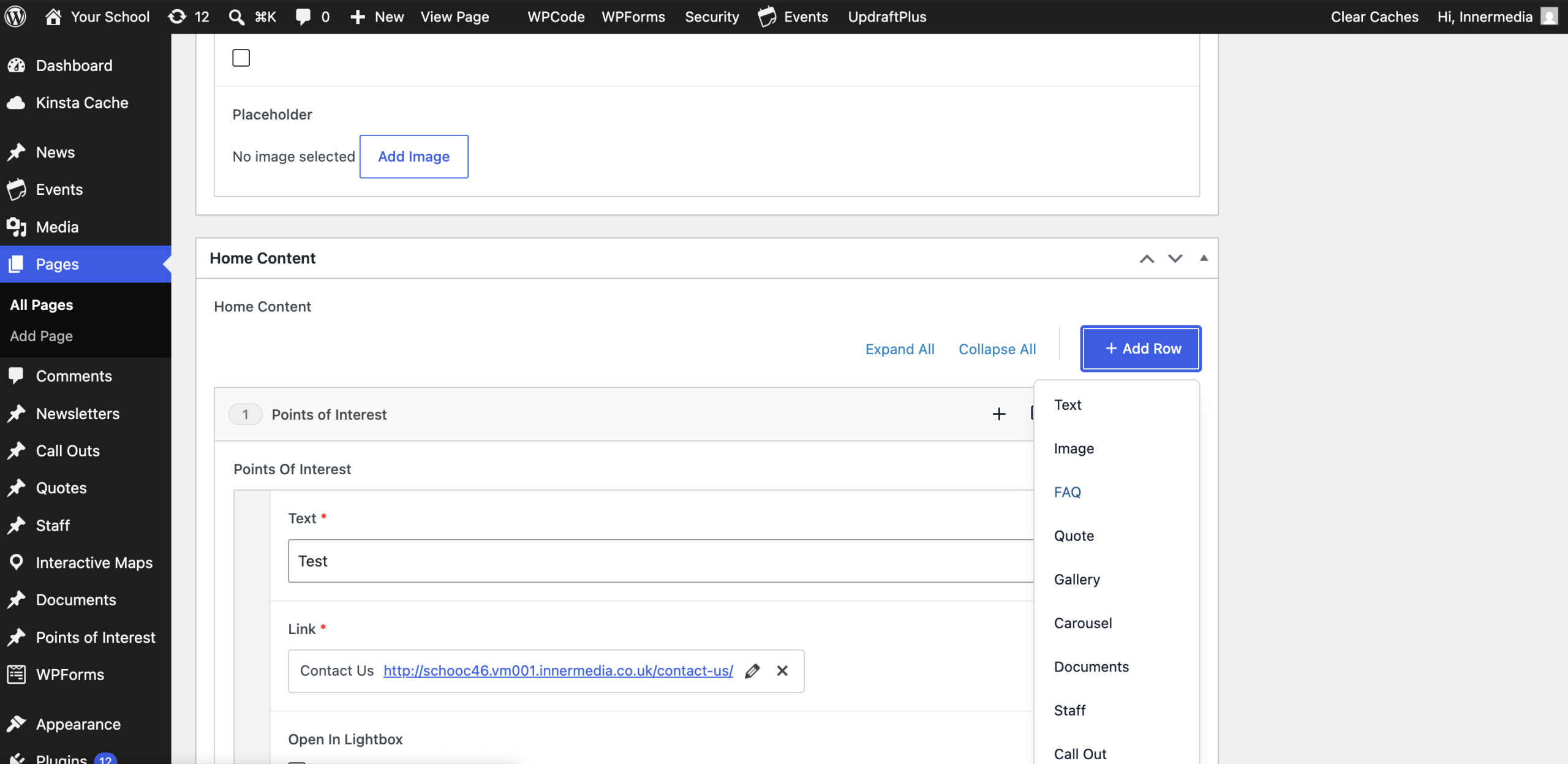
Task: Click the Kinsta Cache cloud icon
Action: (17, 103)
